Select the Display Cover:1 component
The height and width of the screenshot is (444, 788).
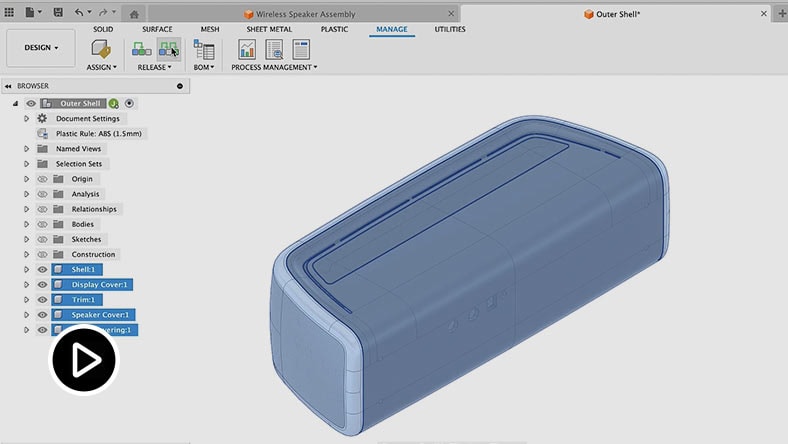click(x=100, y=285)
